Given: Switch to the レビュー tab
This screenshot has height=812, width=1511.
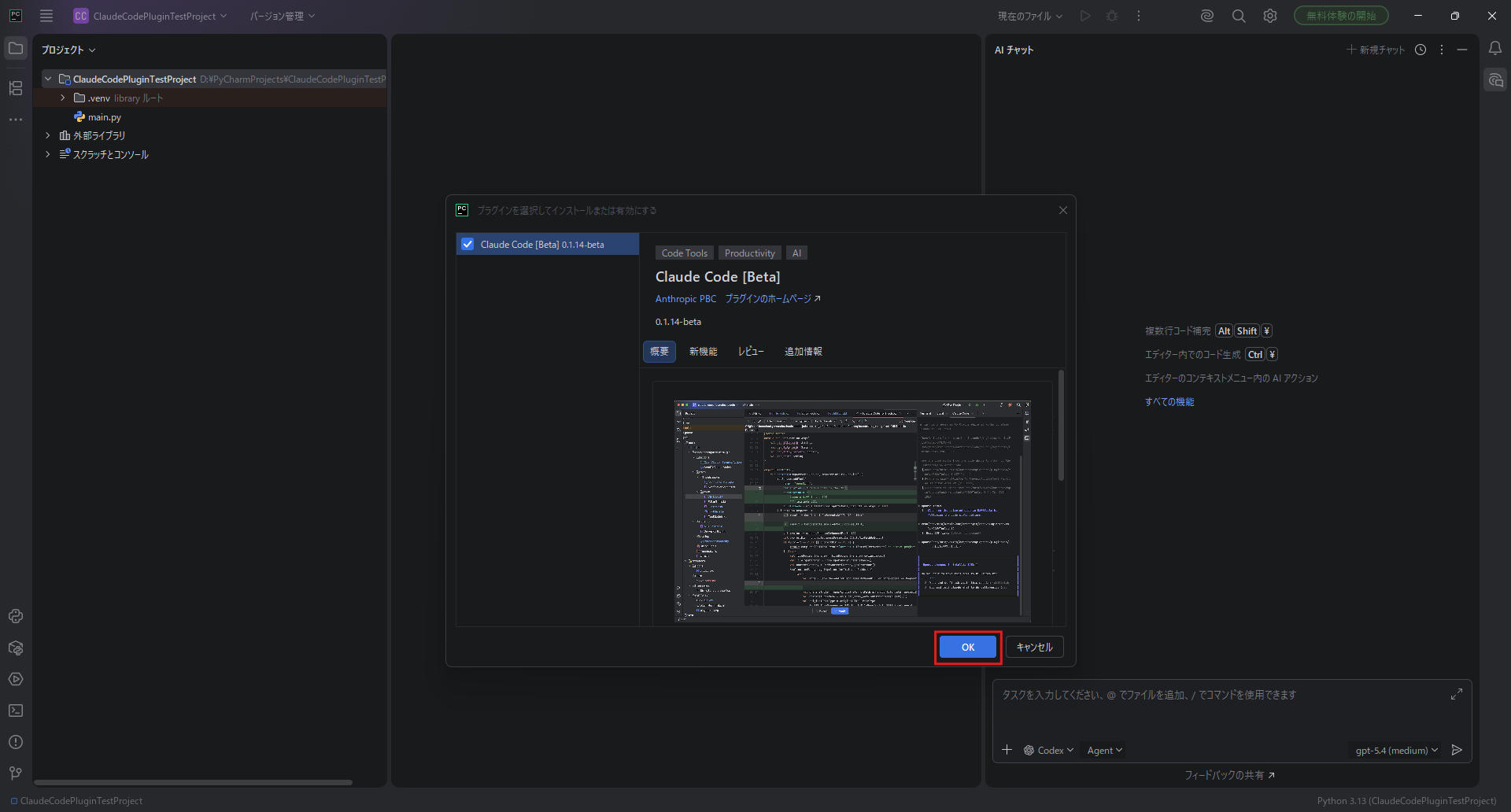Looking at the screenshot, I should point(751,352).
